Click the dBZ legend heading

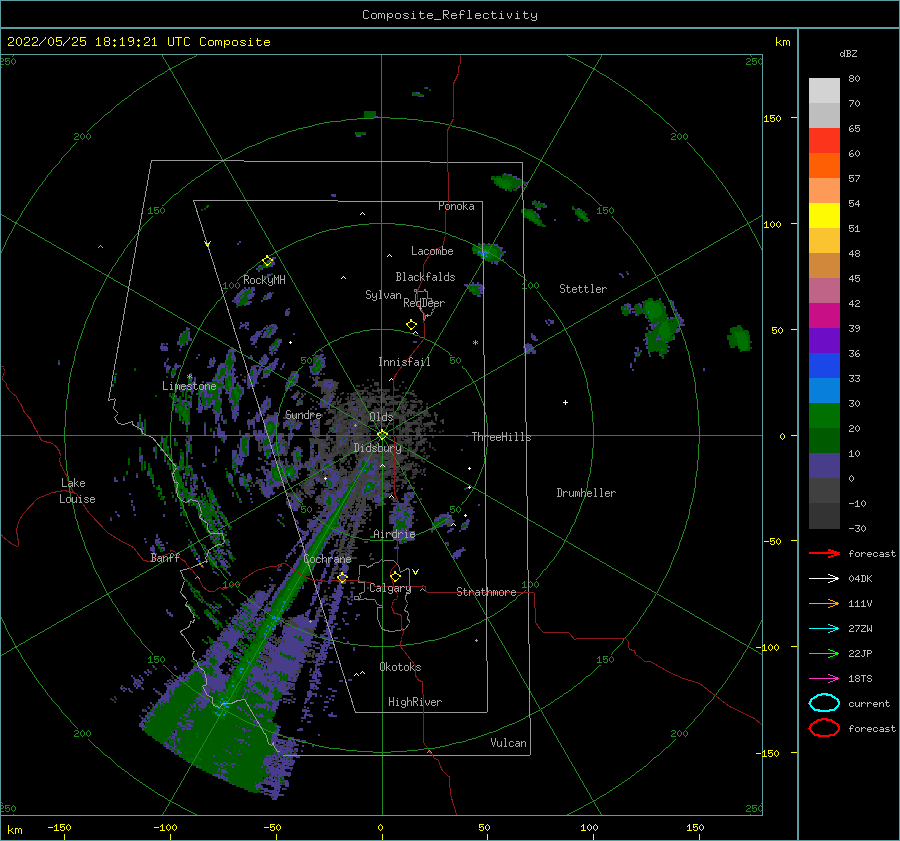[848, 53]
